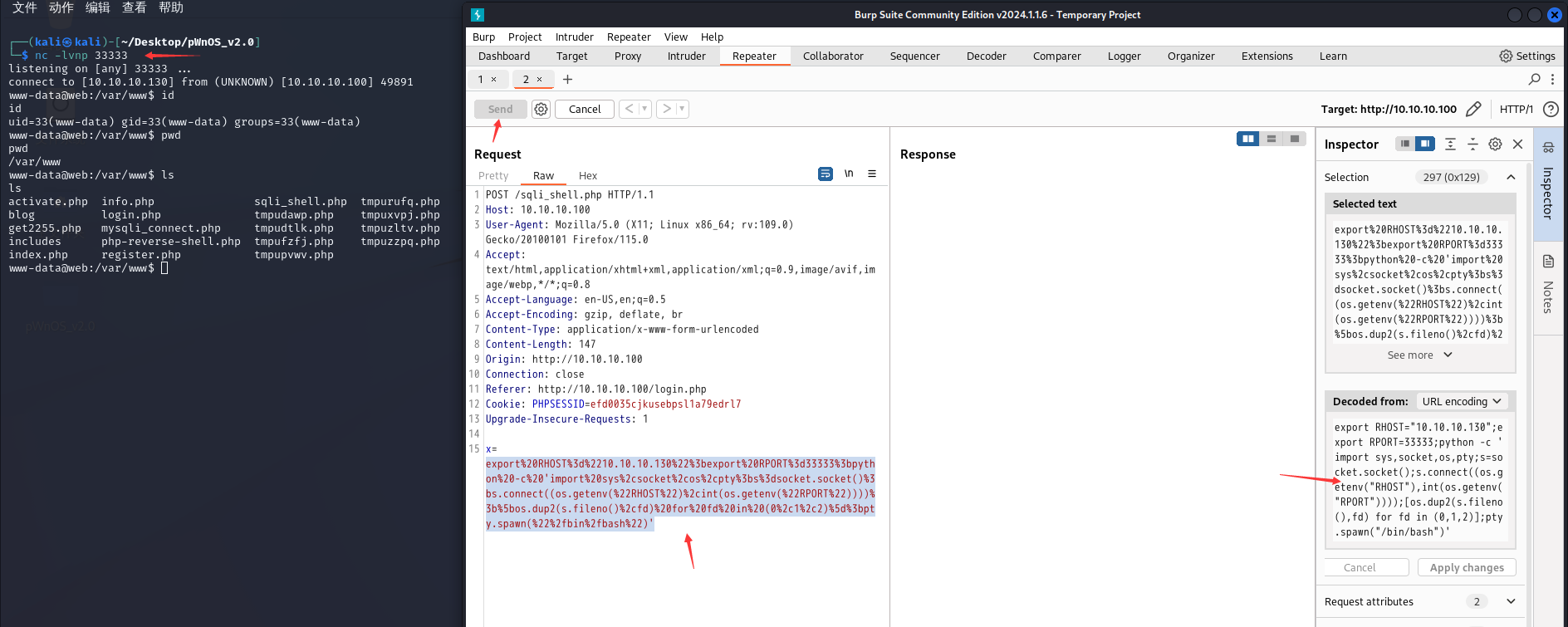
Task: Switch to the Extensions tab
Action: 1267,56
